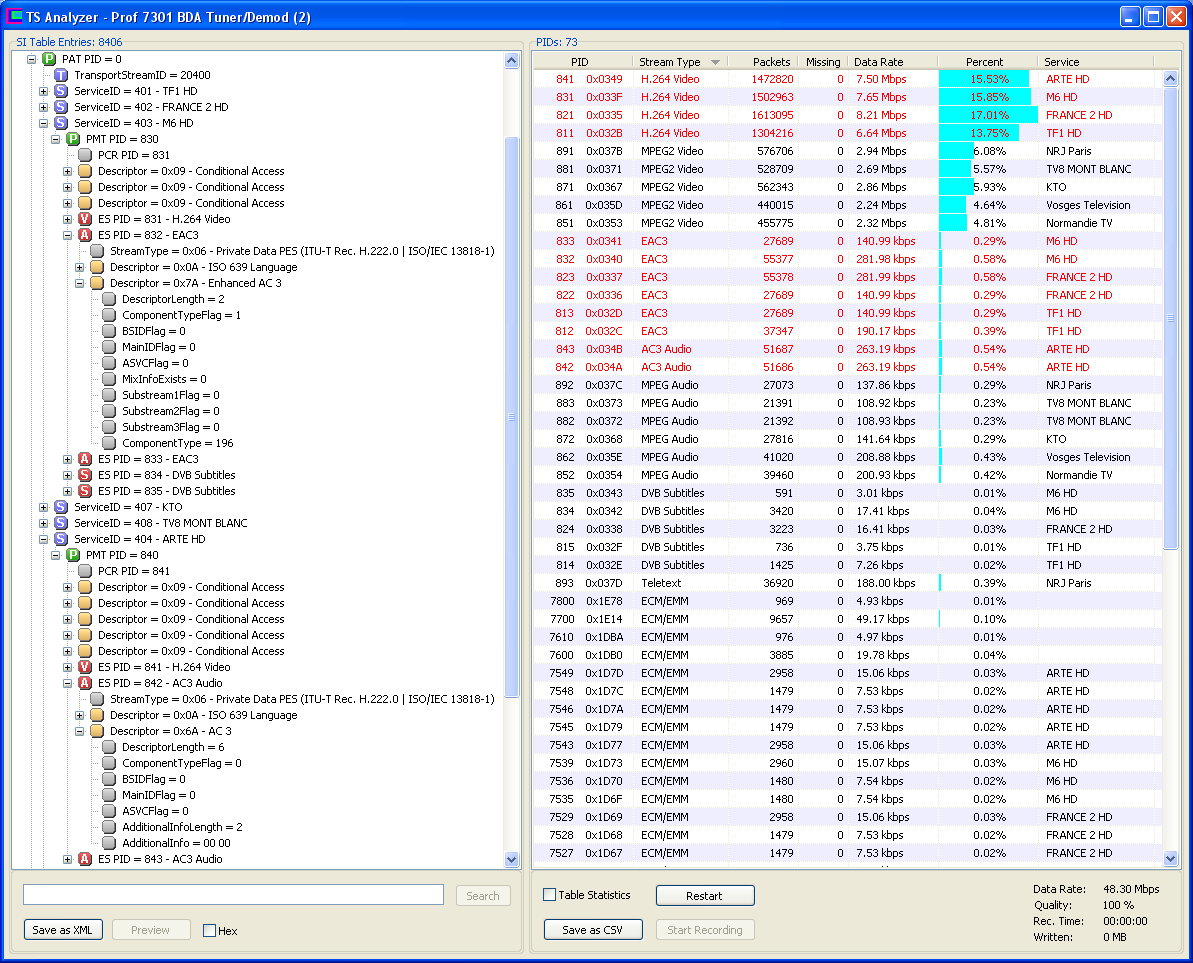Click the TS Analyzer title bar app icon
This screenshot has width=1193, height=963.
[x=14, y=16]
